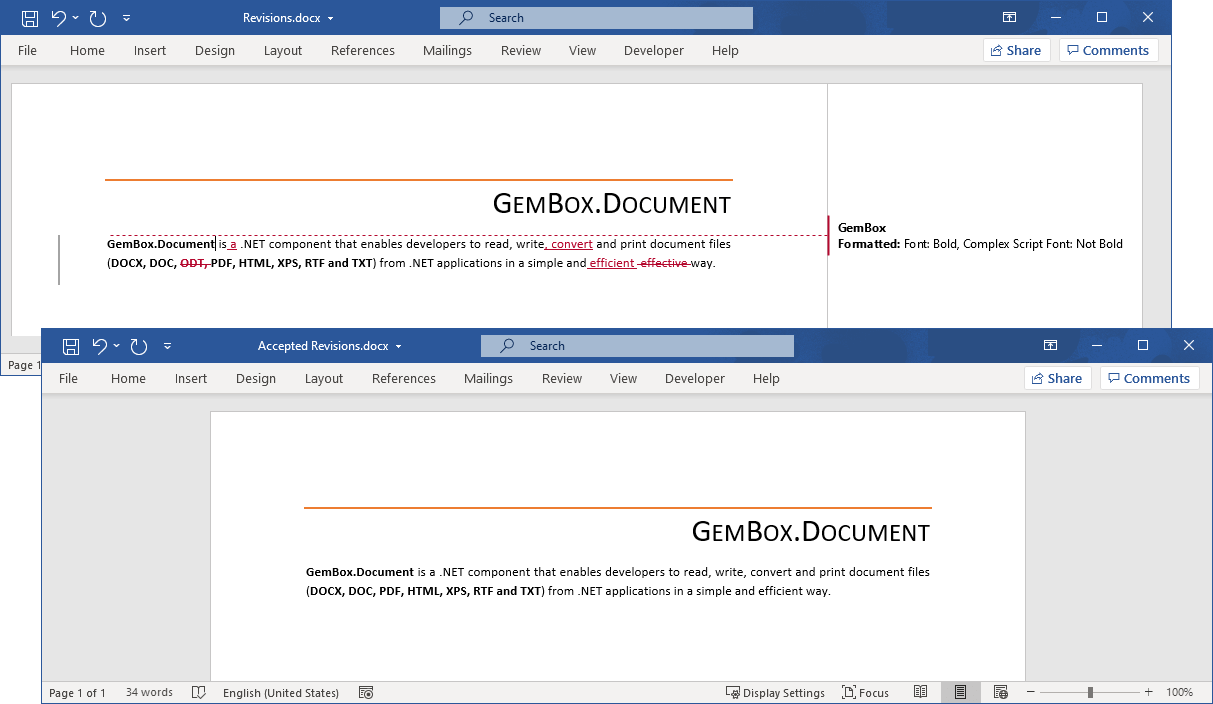This screenshot has height=704, width=1213.
Task: Open Focus mode from the status bar
Action: click(x=865, y=693)
